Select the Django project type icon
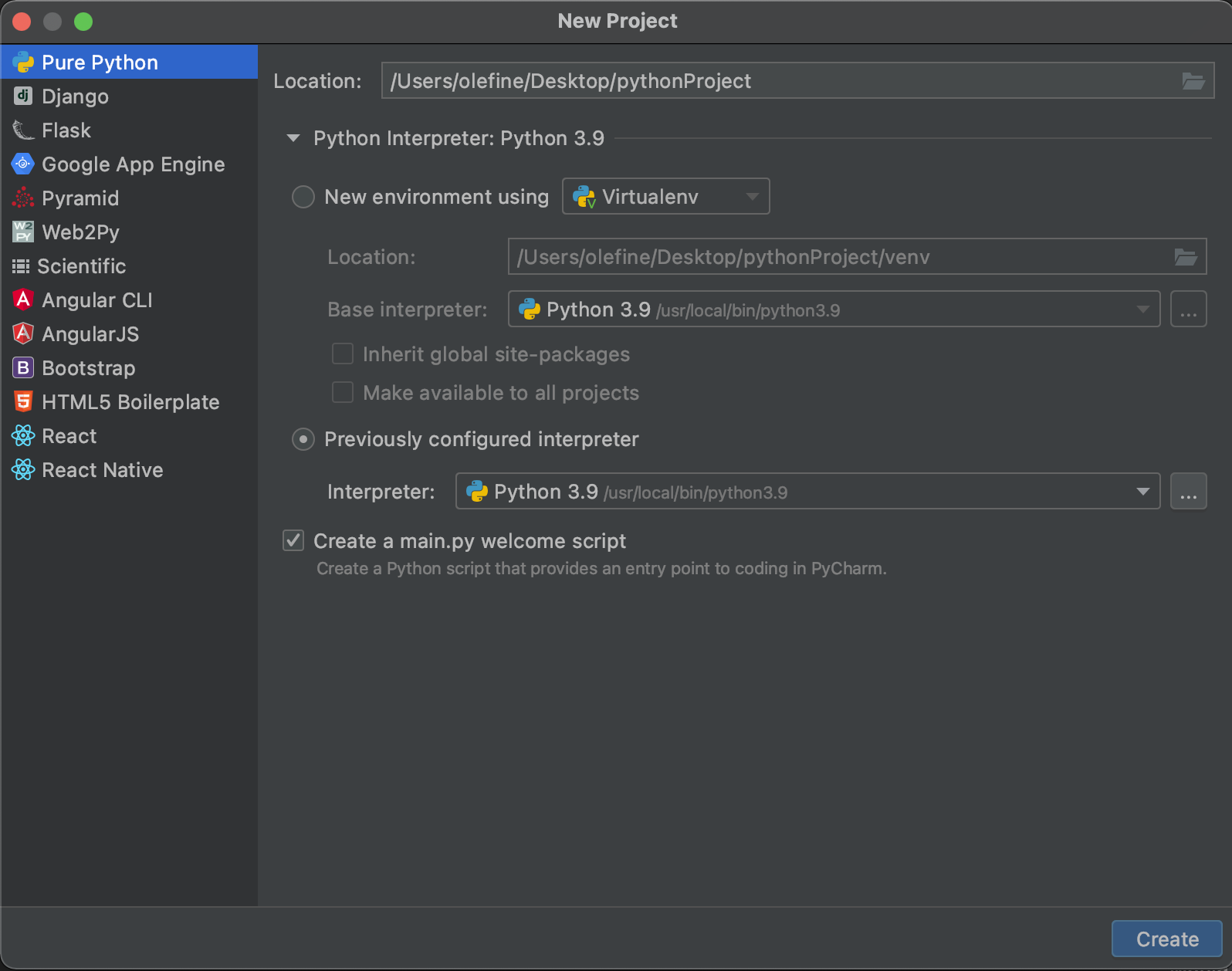 coord(23,96)
